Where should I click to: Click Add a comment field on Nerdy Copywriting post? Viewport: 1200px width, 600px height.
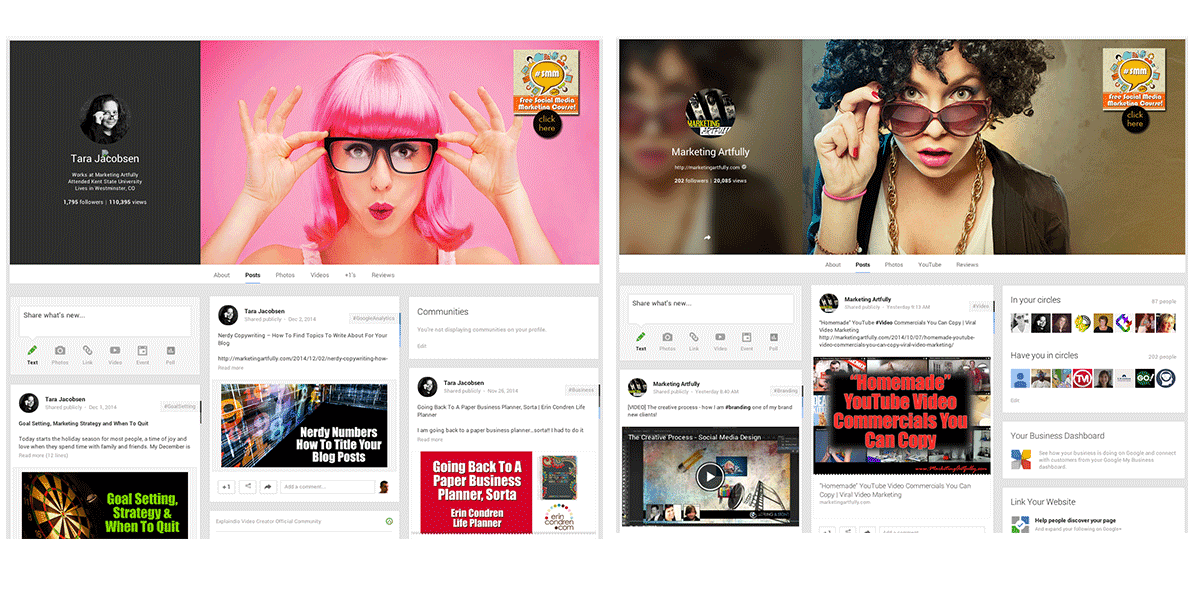click(327, 487)
